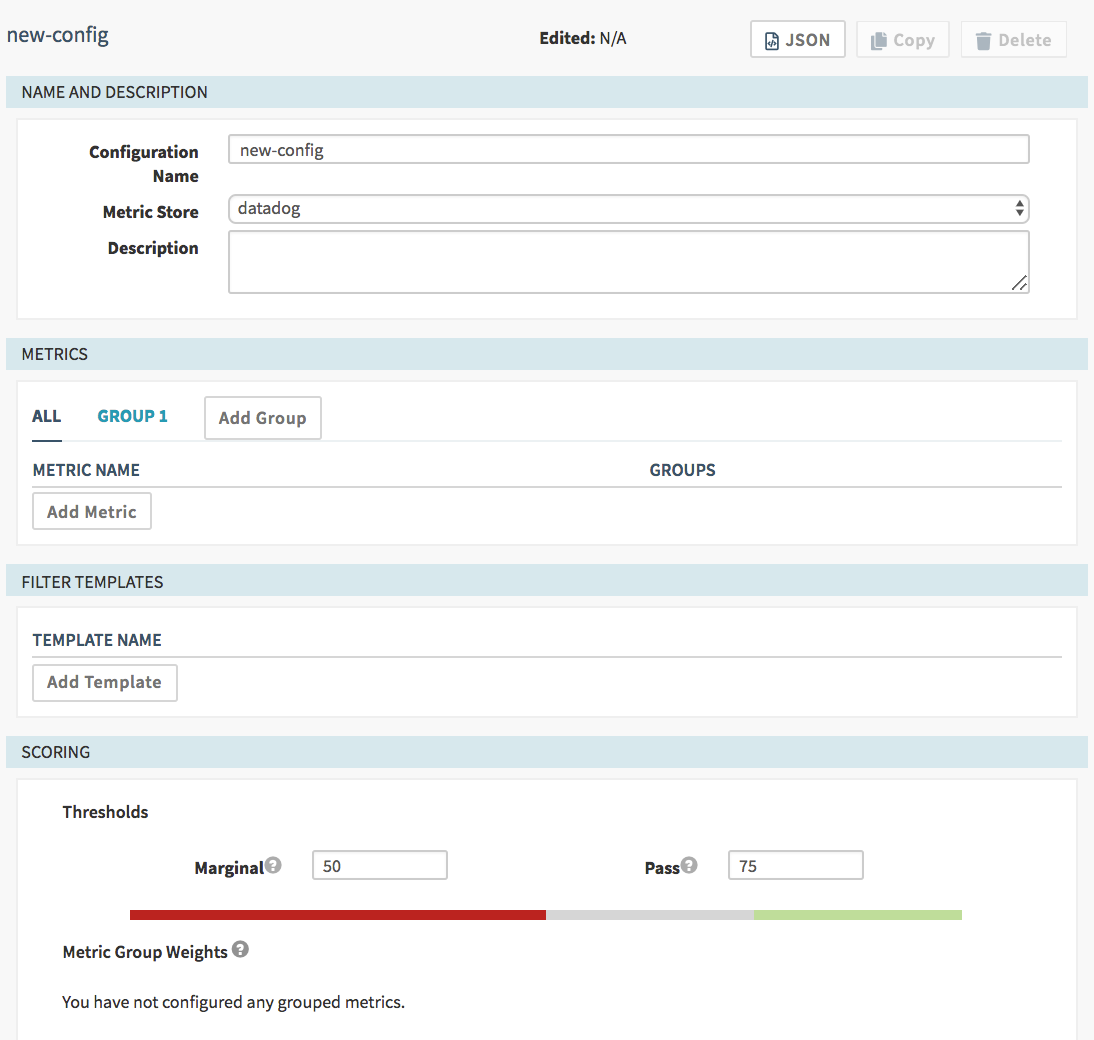
Task: Click the Add Template button
Action: point(104,682)
